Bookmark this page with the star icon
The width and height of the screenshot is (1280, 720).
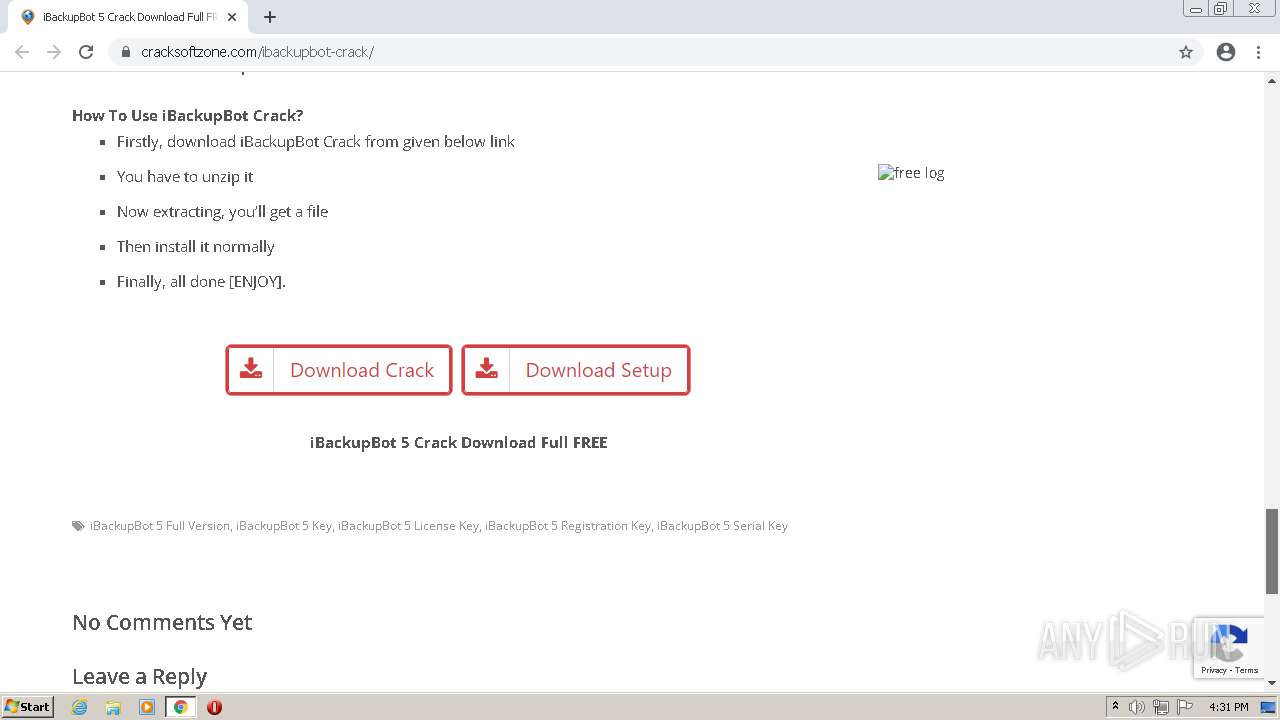tap(1186, 52)
